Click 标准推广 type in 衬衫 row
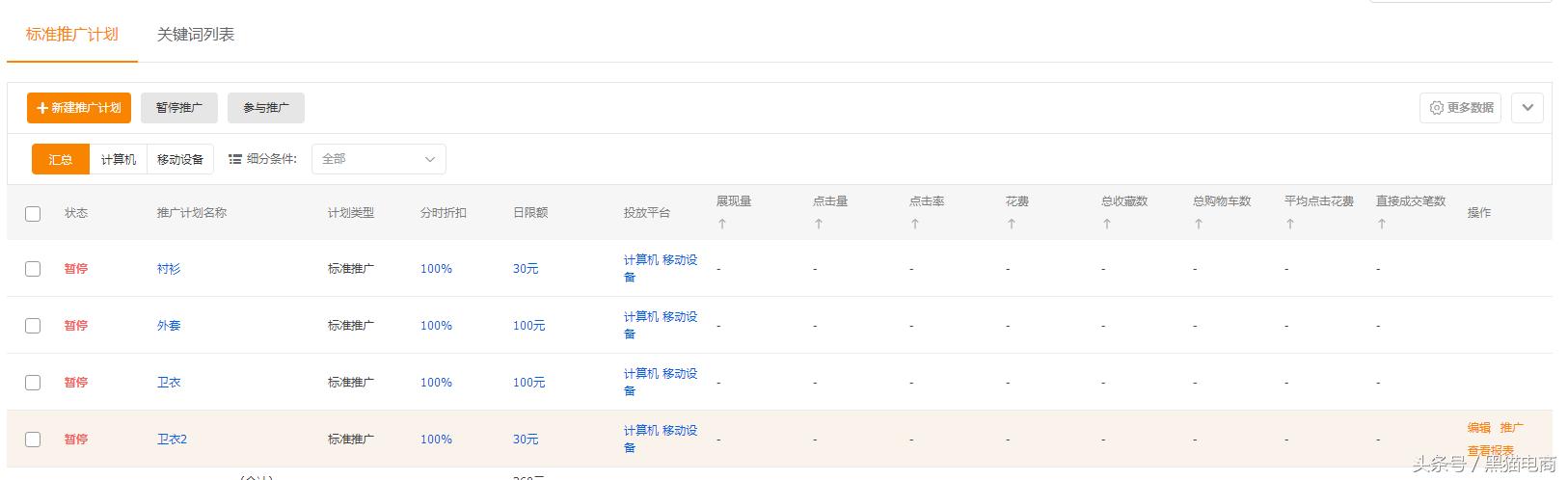1568x480 pixels. tap(351, 269)
